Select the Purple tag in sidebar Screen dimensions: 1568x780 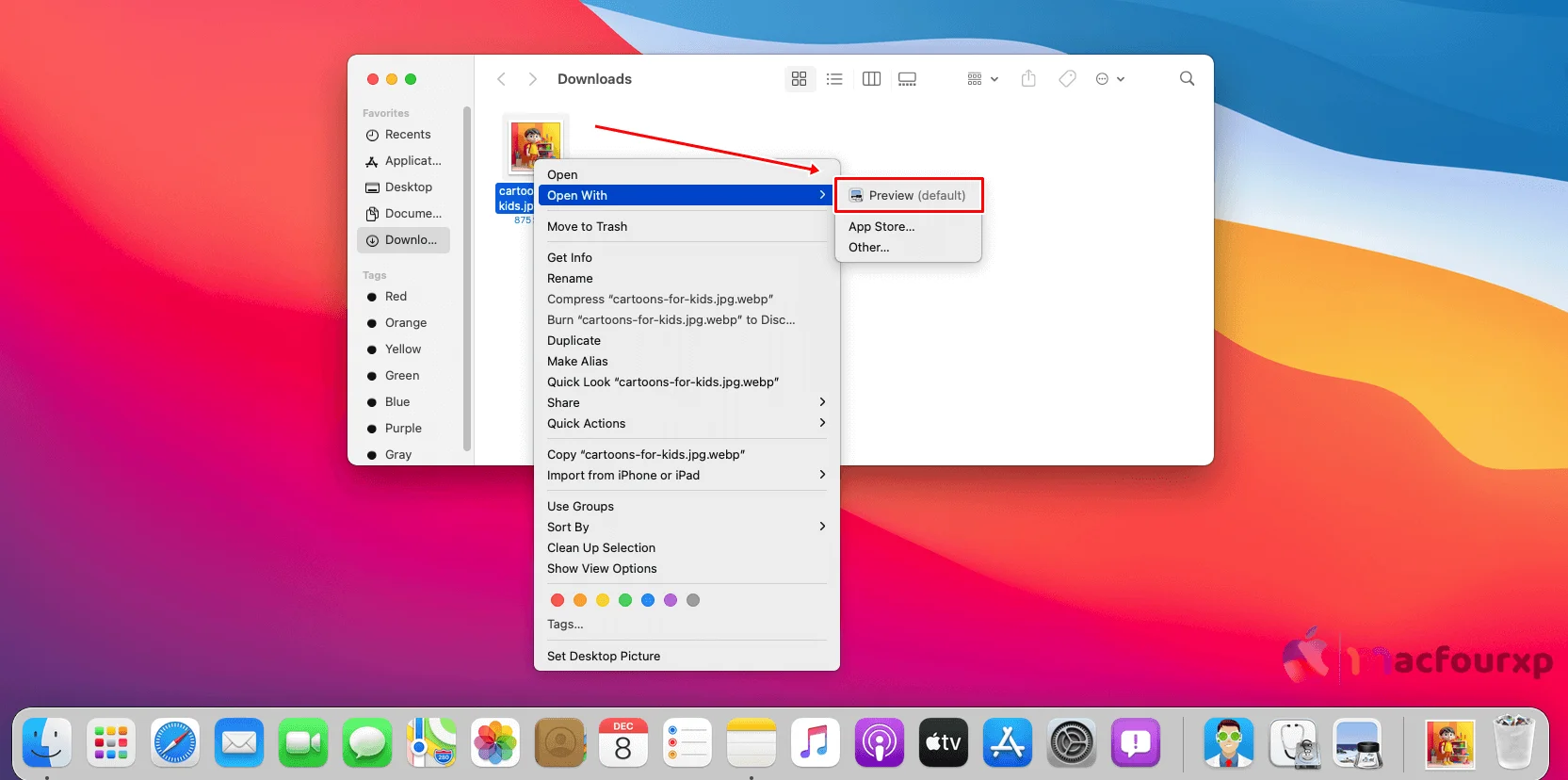403,429
